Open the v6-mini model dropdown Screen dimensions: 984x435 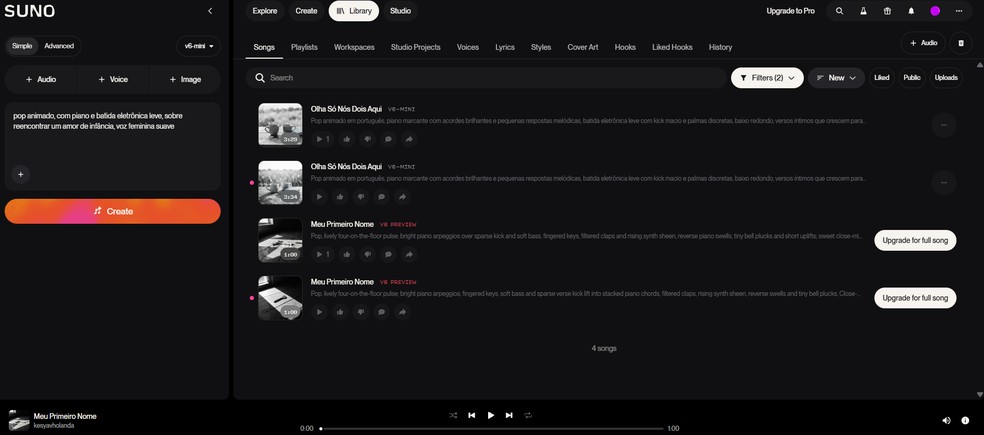pos(198,46)
